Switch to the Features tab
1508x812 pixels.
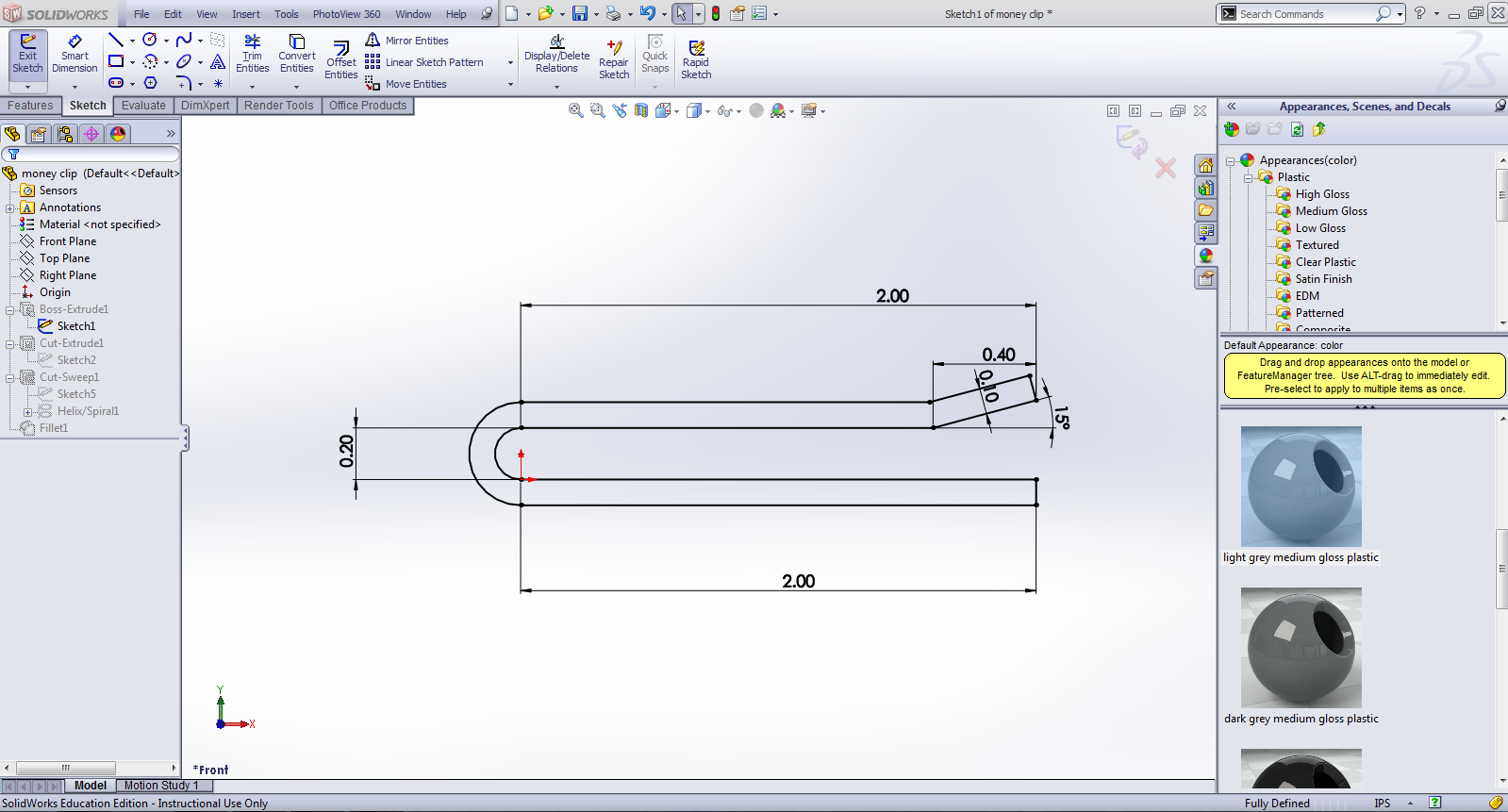[x=30, y=106]
